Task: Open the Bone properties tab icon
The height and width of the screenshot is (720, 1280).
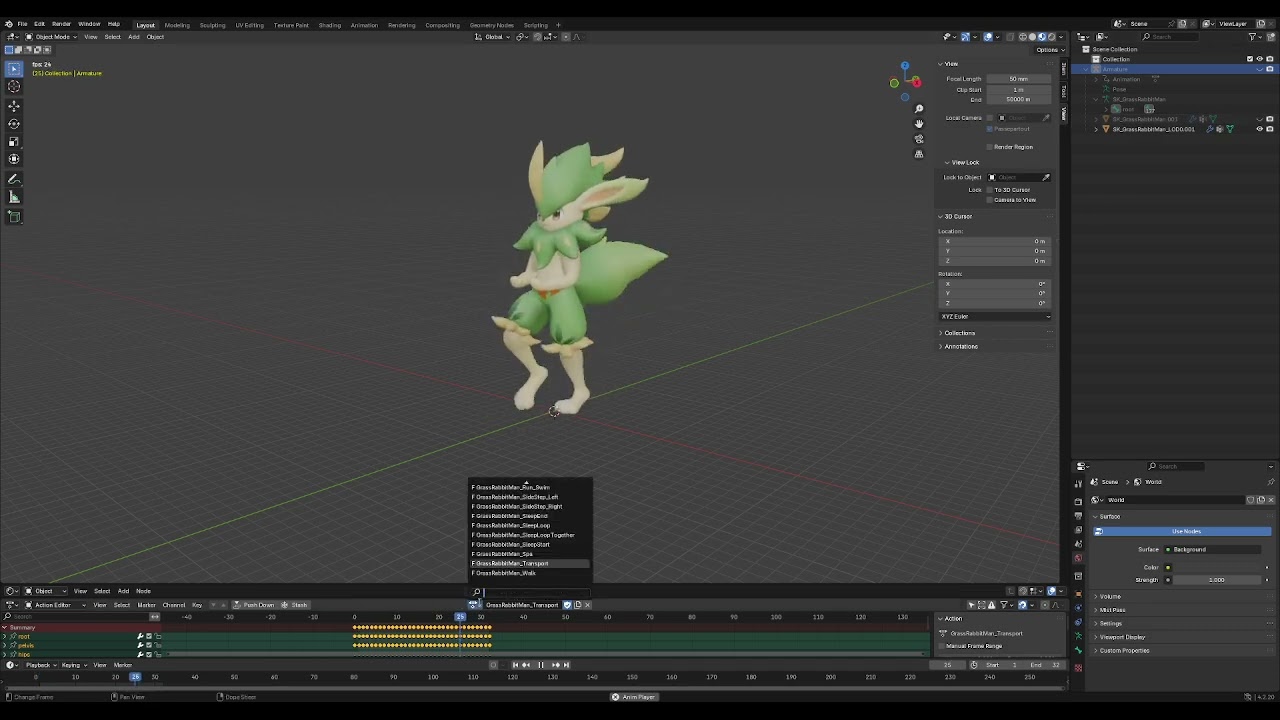Action: coord(1078,652)
